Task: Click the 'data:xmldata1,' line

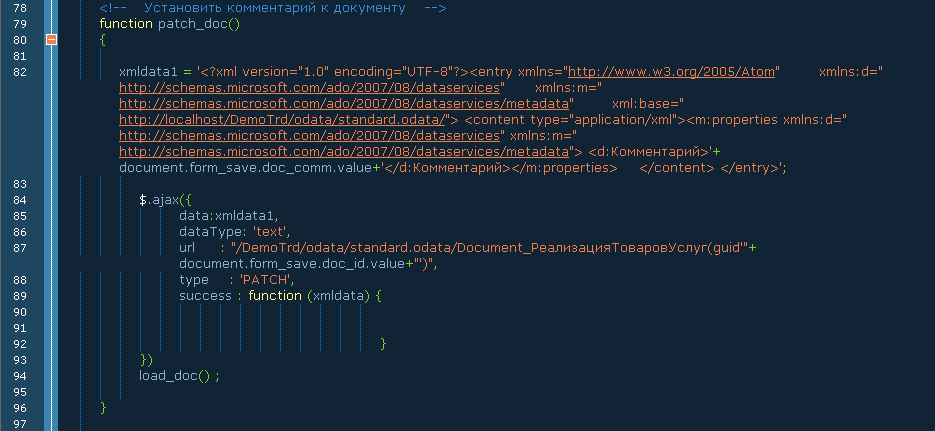Action: [228, 216]
